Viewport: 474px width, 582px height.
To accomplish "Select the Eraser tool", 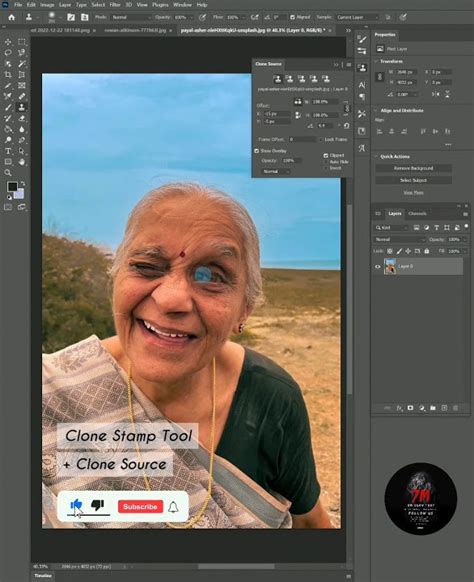I will click(x=22, y=118).
